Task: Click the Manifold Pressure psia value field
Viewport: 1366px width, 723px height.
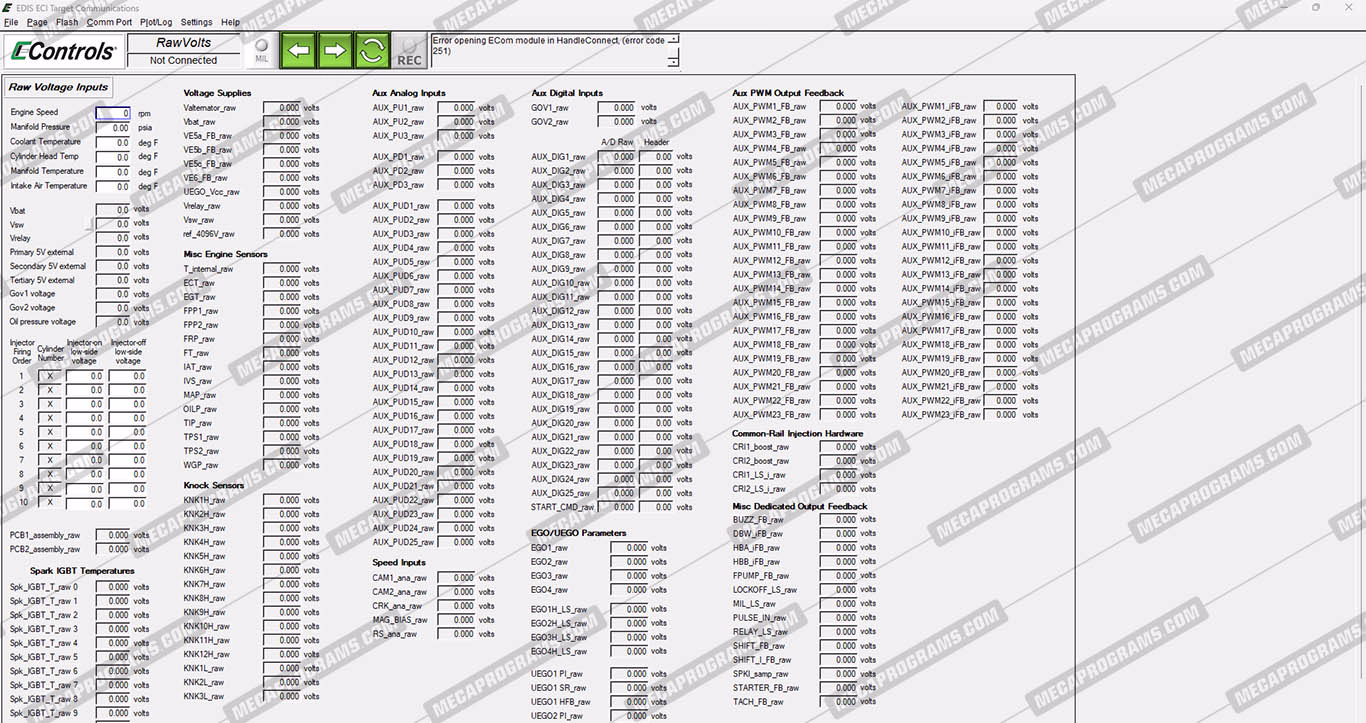Action: pyautogui.click(x=113, y=128)
